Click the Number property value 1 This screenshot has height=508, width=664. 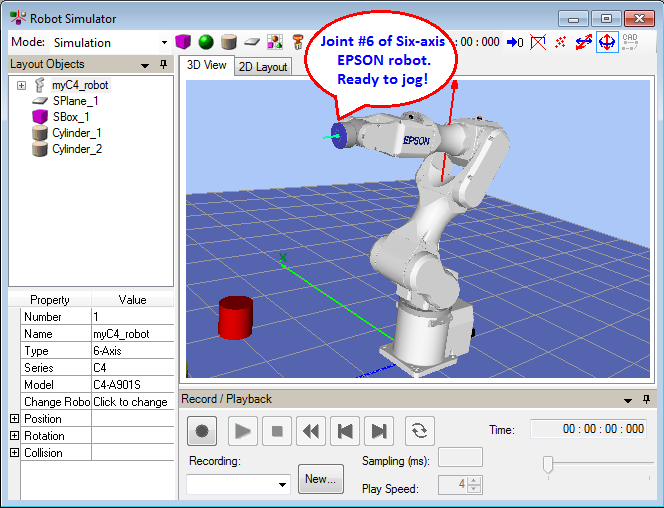pyautogui.click(x=133, y=317)
